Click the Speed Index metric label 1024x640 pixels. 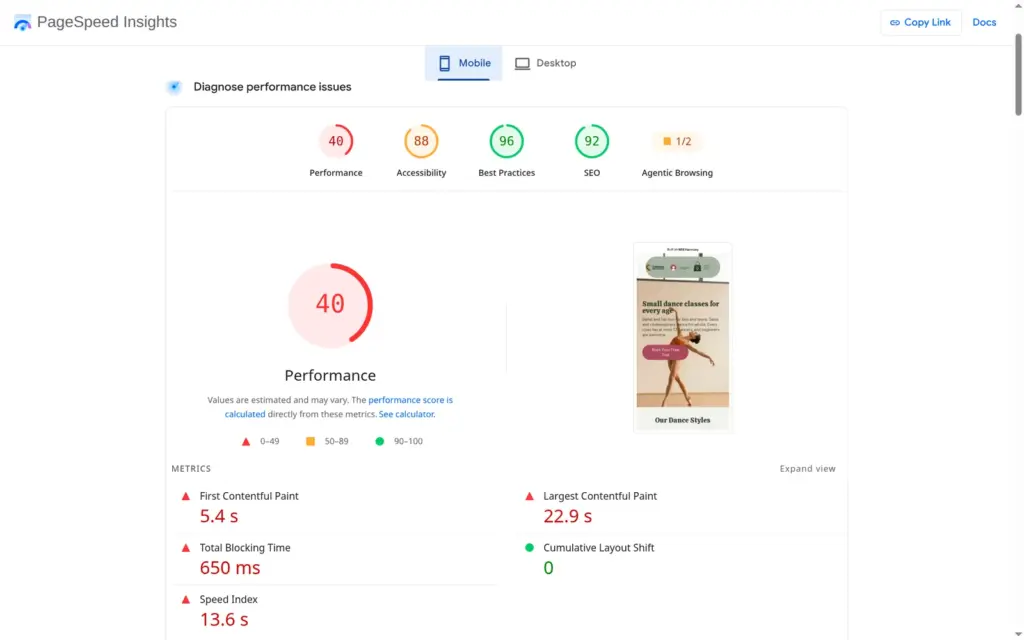tap(229, 600)
